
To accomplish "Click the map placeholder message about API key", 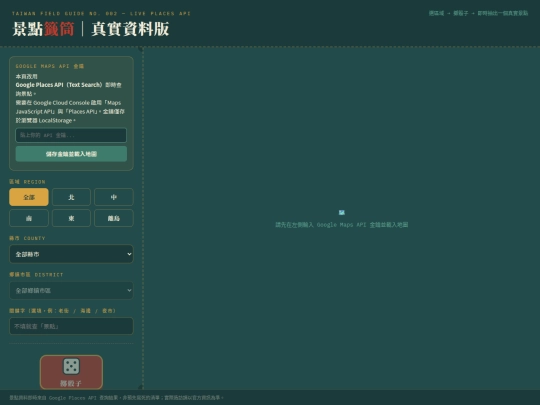I will point(342,225).
